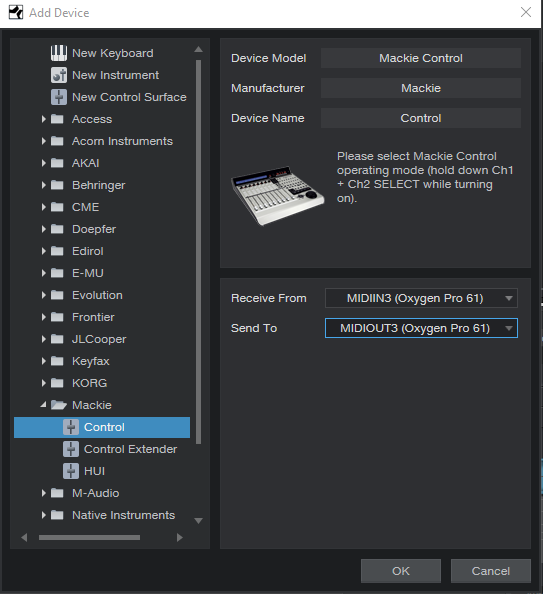The height and width of the screenshot is (594, 543).
Task: Click the Cancel button
Action: (x=491, y=571)
